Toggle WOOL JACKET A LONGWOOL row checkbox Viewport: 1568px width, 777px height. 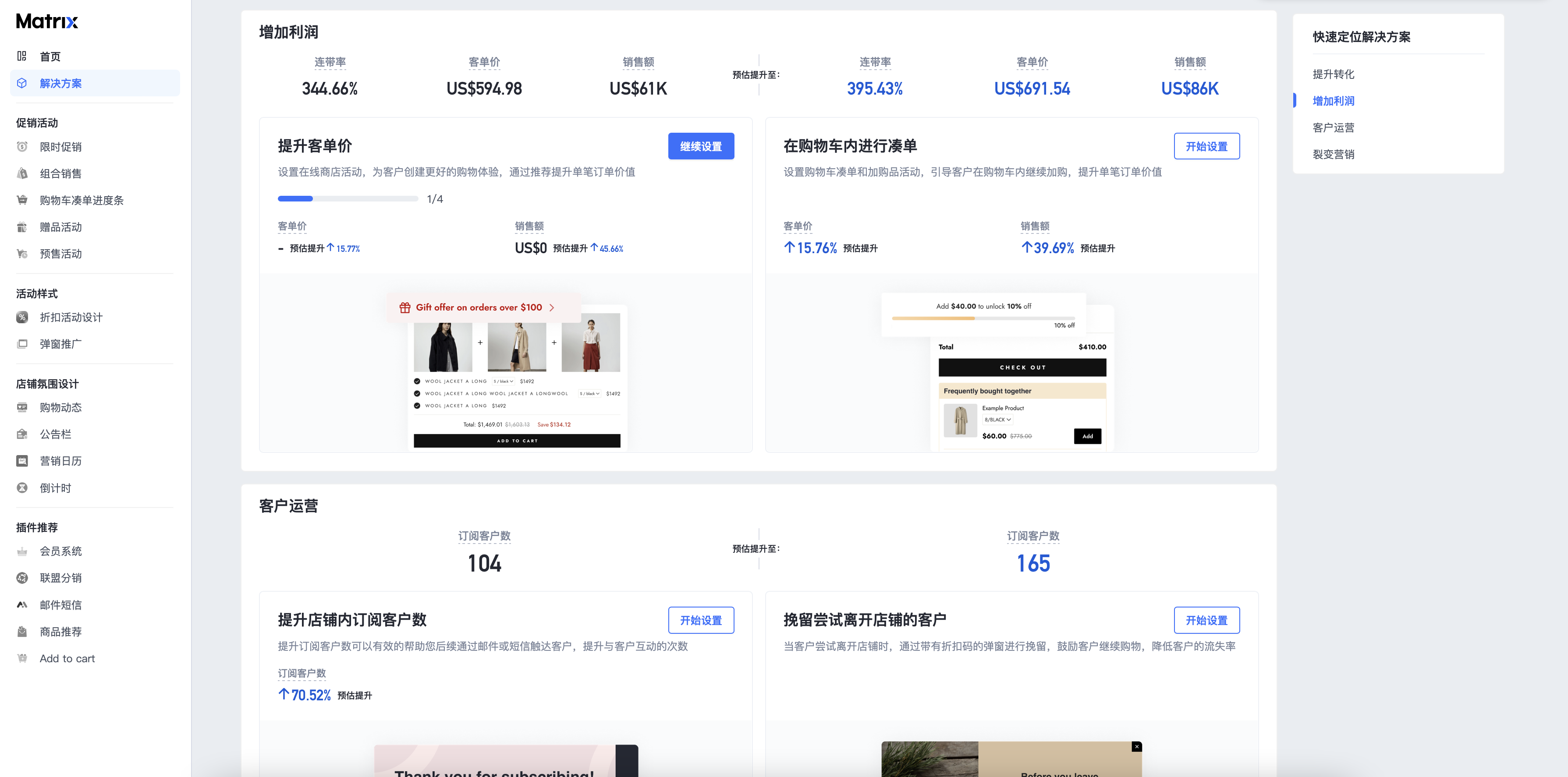tap(417, 394)
